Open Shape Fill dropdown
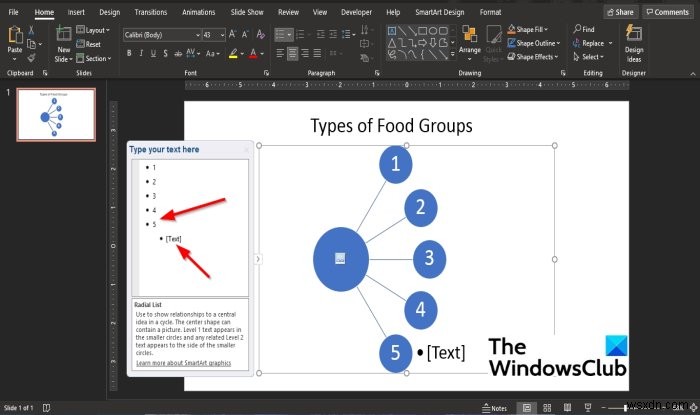The height and width of the screenshot is (415, 700). coord(528,29)
